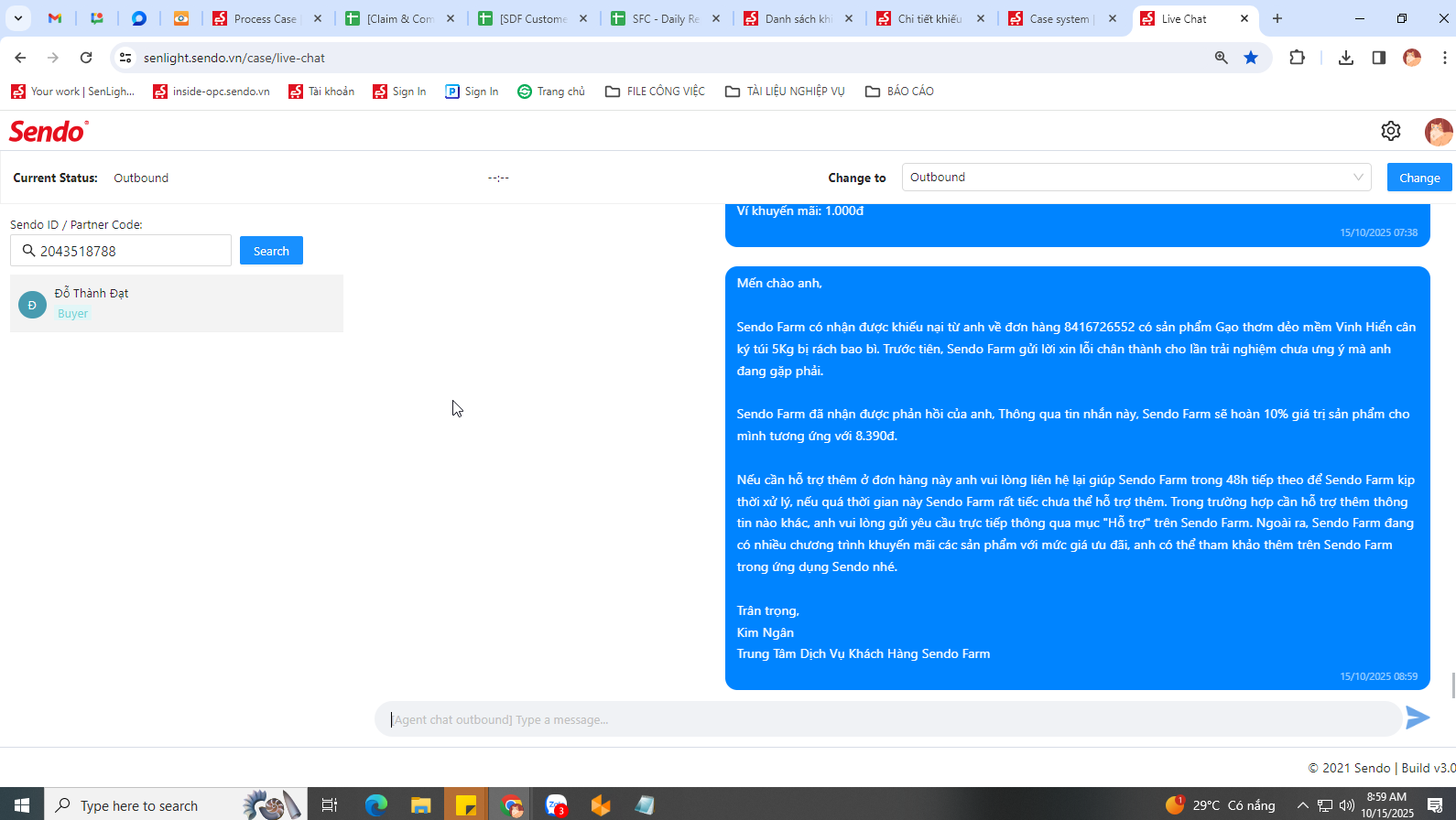Screen dimensions: 1456x820
Task: Open the tab search dropdown arrow
Action: pyautogui.click(x=18, y=18)
